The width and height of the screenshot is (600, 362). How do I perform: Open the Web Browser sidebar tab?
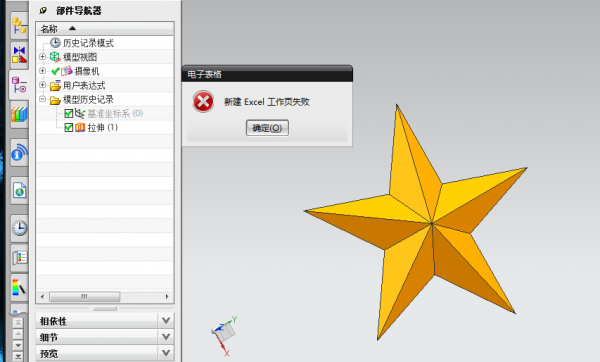click(x=19, y=190)
